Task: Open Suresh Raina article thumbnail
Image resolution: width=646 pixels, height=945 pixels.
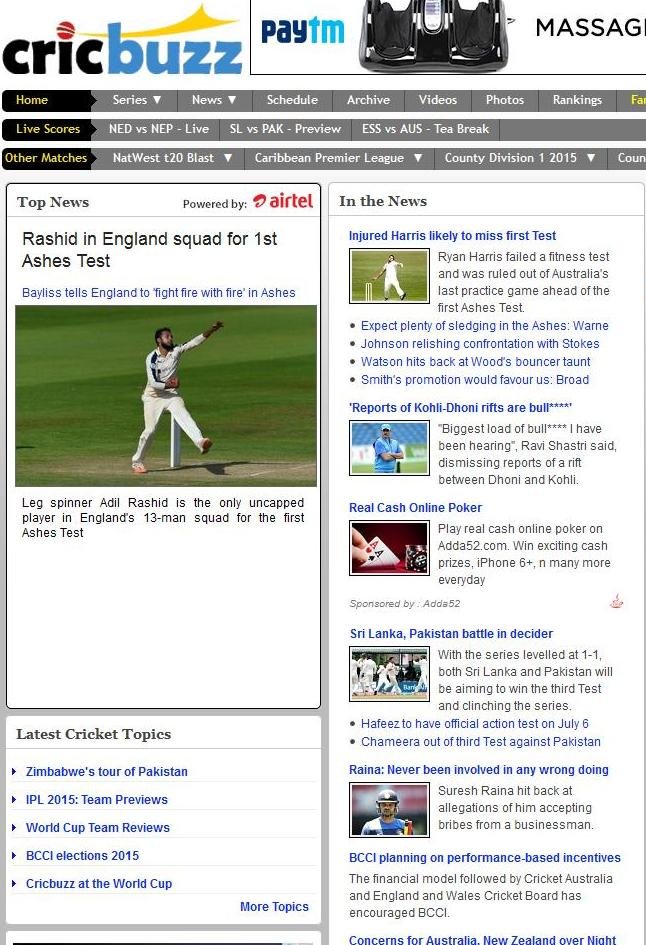Action: pyautogui.click(x=389, y=809)
